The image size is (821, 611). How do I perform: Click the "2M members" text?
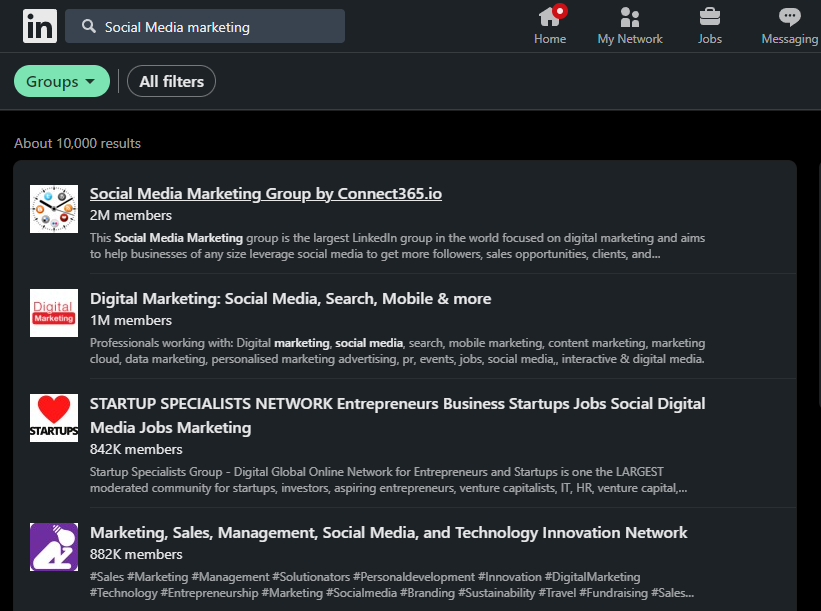[130, 215]
